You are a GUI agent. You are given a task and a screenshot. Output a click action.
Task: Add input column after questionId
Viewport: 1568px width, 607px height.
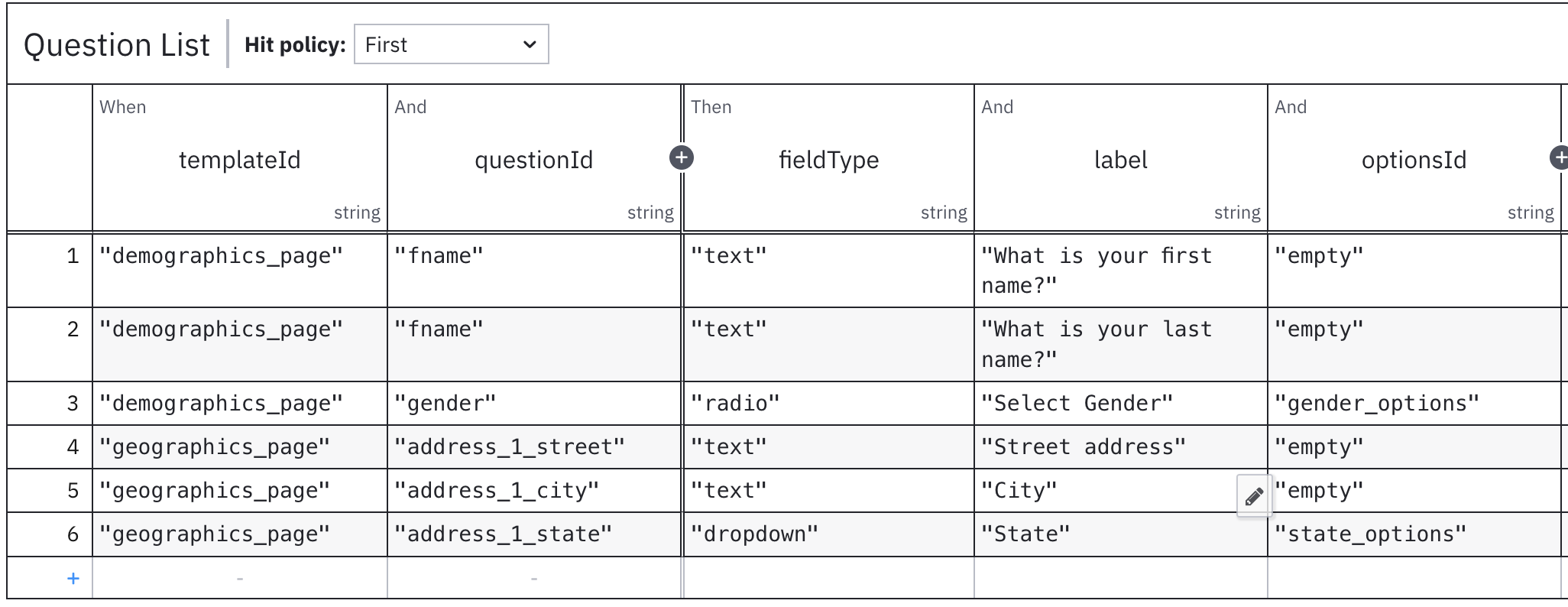click(x=682, y=157)
